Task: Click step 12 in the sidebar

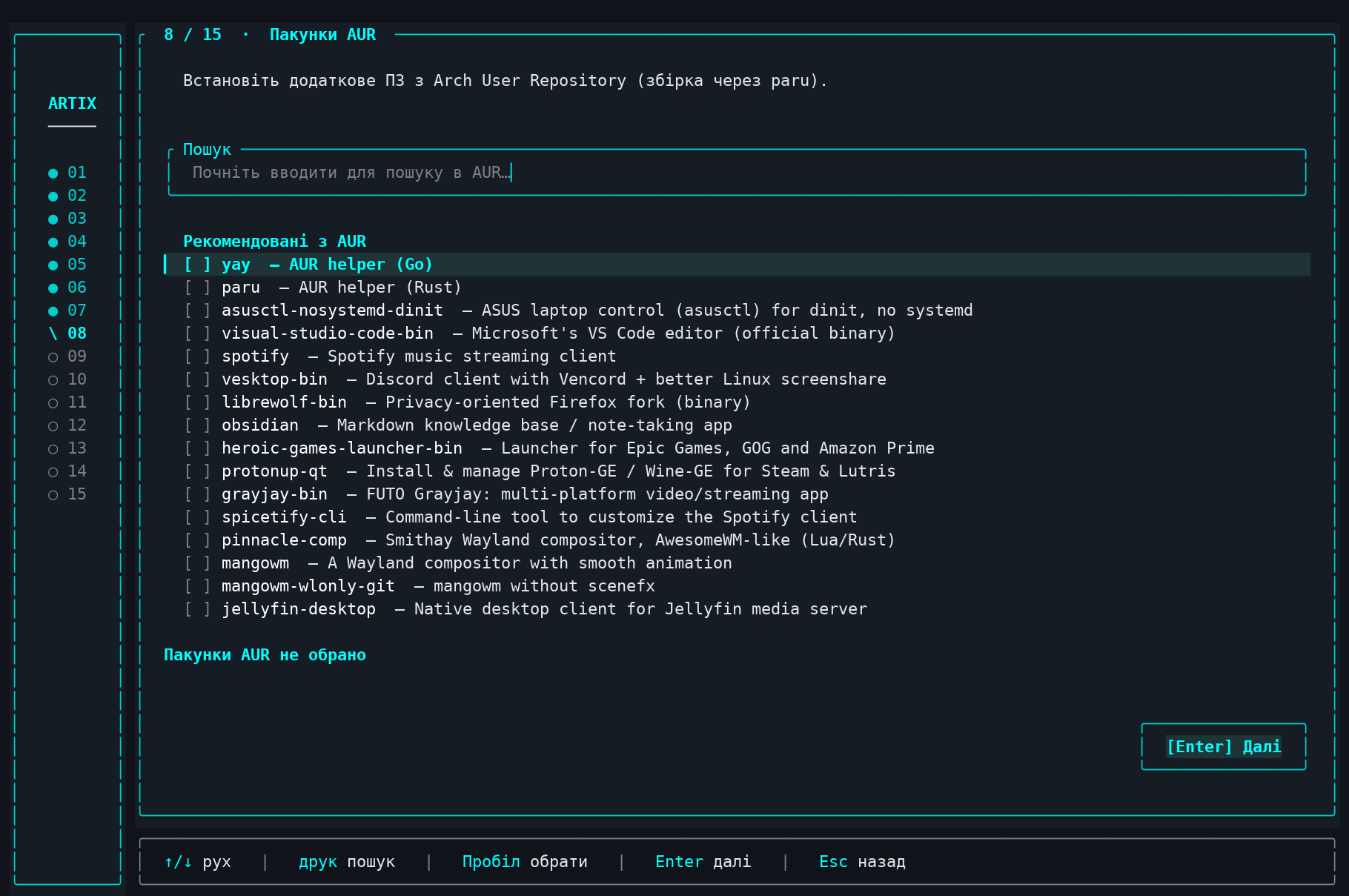Action: click(x=67, y=425)
